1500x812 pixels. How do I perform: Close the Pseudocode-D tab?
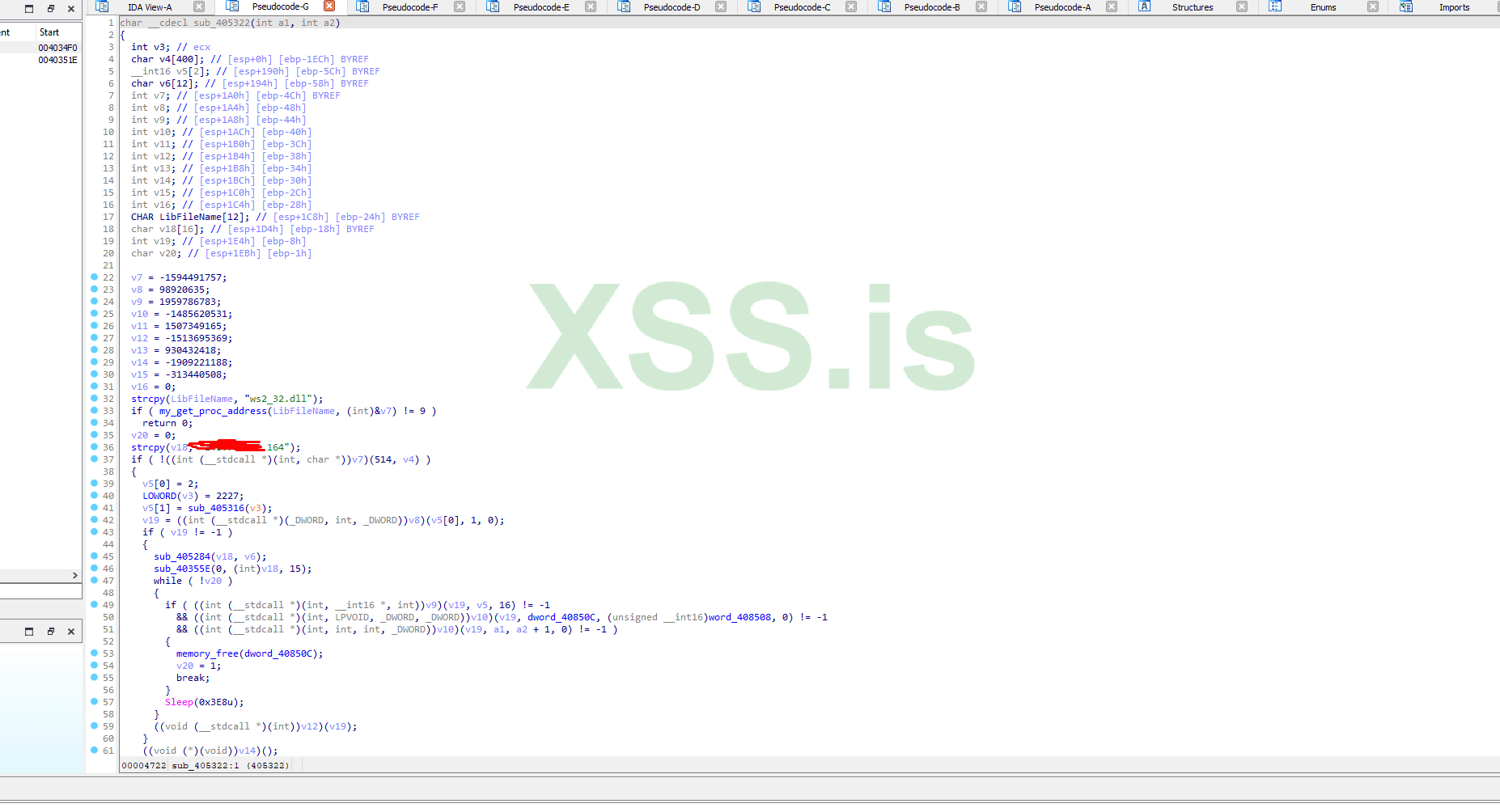(x=721, y=6)
